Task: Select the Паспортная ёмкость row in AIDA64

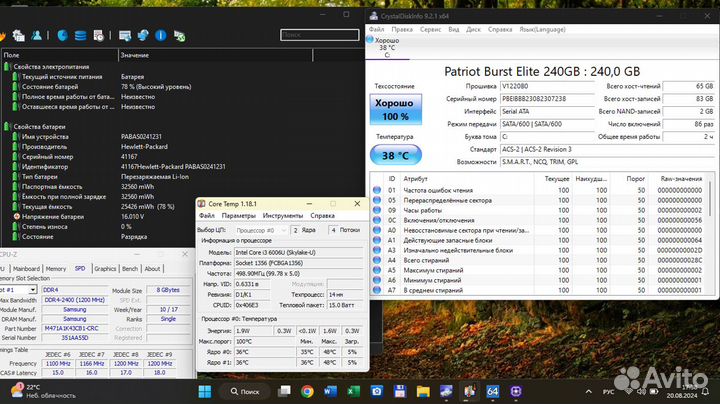Action: (98, 186)
